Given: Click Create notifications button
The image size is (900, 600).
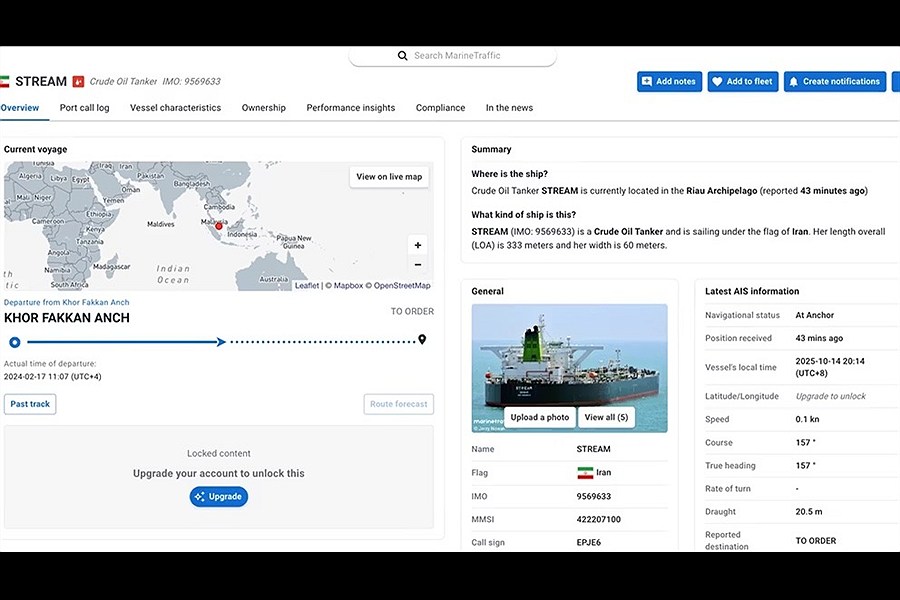Looking at the screenshot, I should [x=834, y=81].
